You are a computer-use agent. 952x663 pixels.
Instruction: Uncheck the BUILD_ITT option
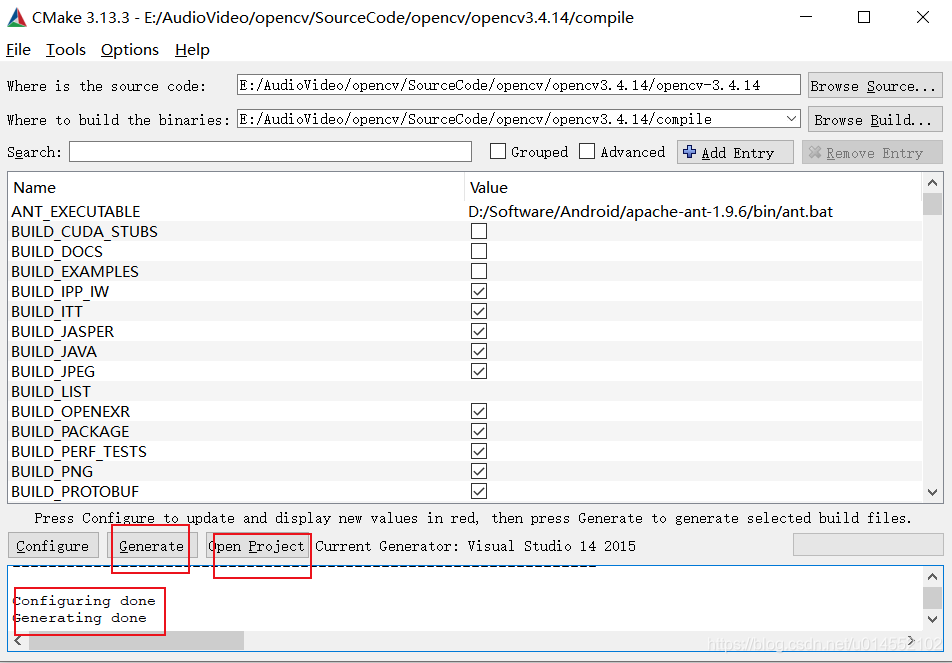tap(479, 311)
